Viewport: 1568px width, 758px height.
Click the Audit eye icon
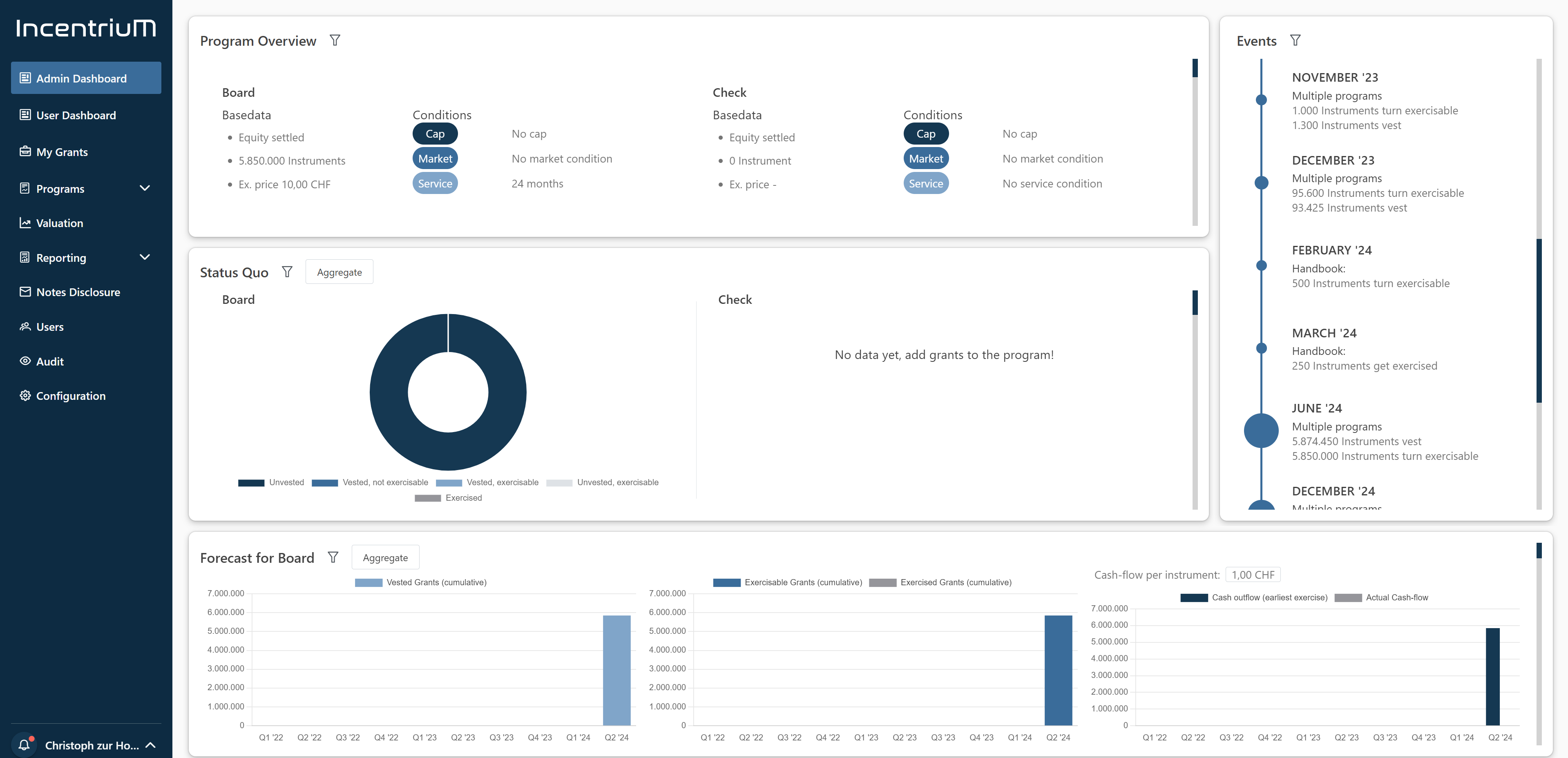pyautogui.click(x=25, y=361)
